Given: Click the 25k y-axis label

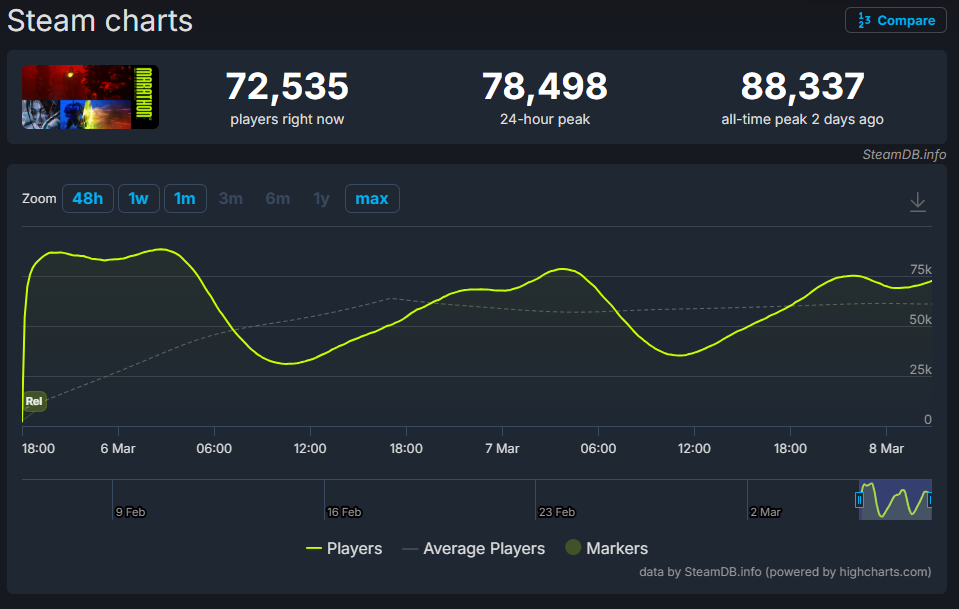Looking at the screenshot, I should (x=920, y=370).
